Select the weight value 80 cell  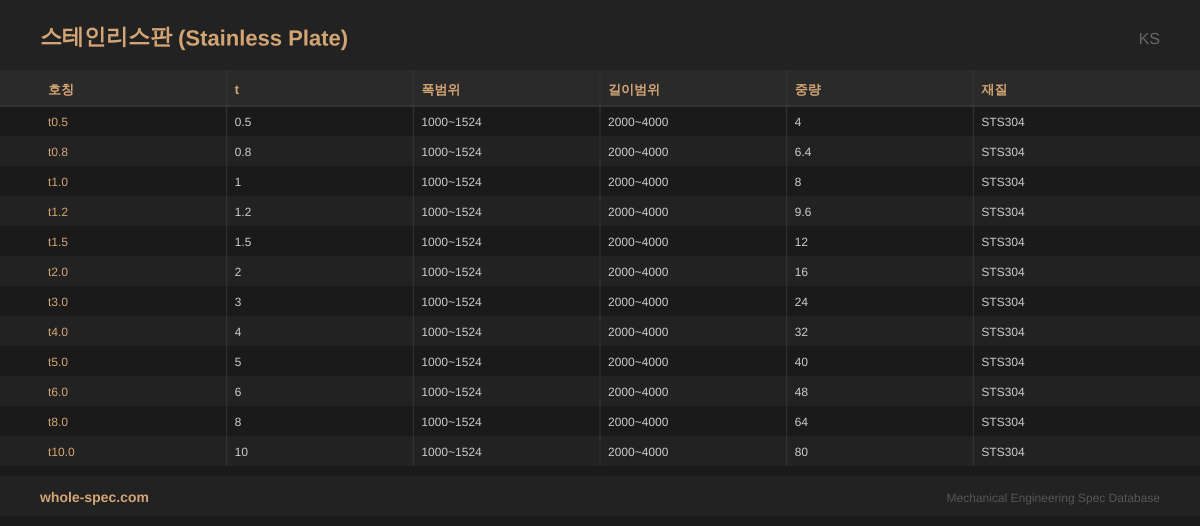pyautogui.click(x=801, y=452)
